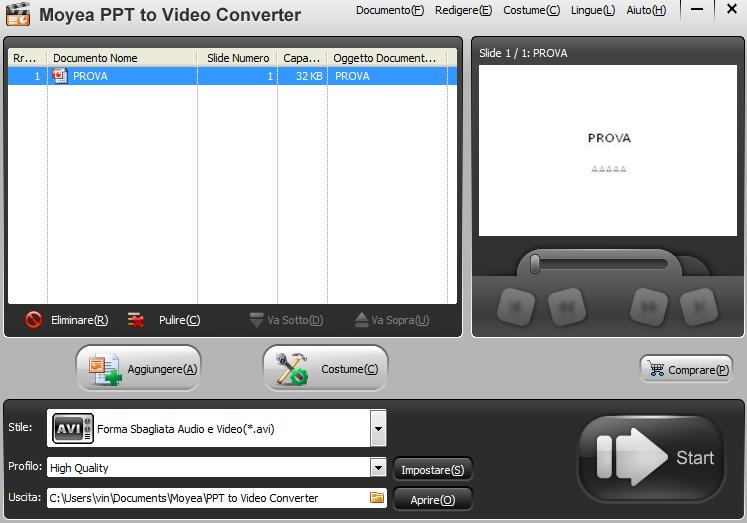Click the Documento Nome column header
The image size is (747, 523).
click(x=122, y=58)
